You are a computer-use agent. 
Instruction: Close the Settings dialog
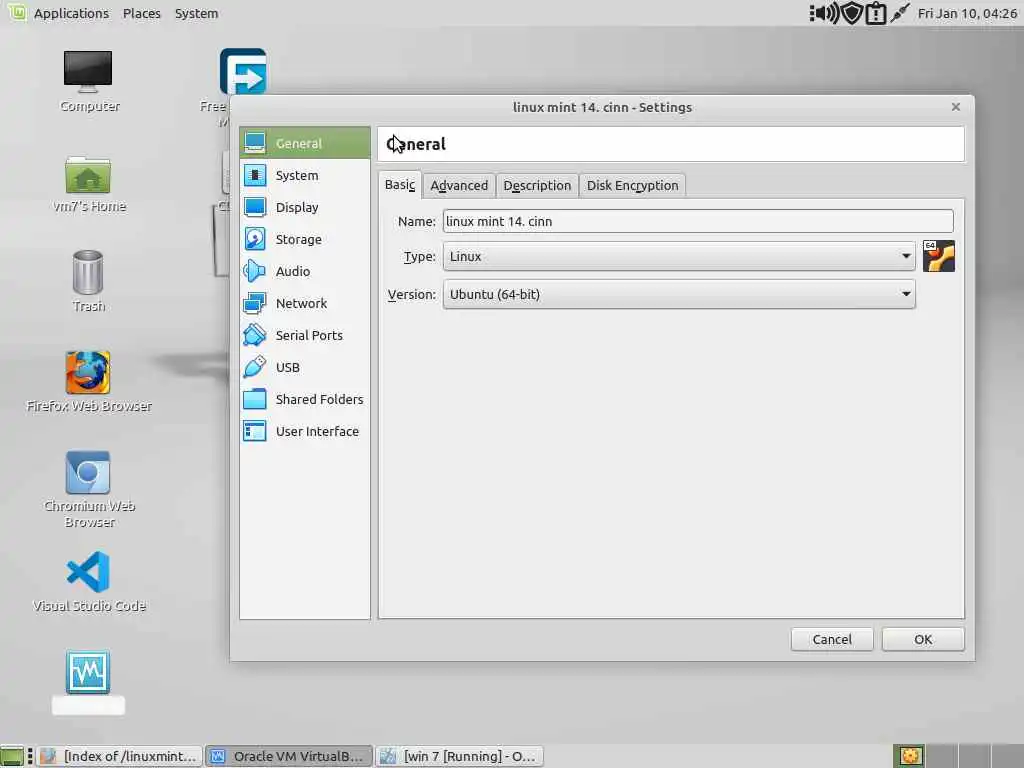(955, 106)
